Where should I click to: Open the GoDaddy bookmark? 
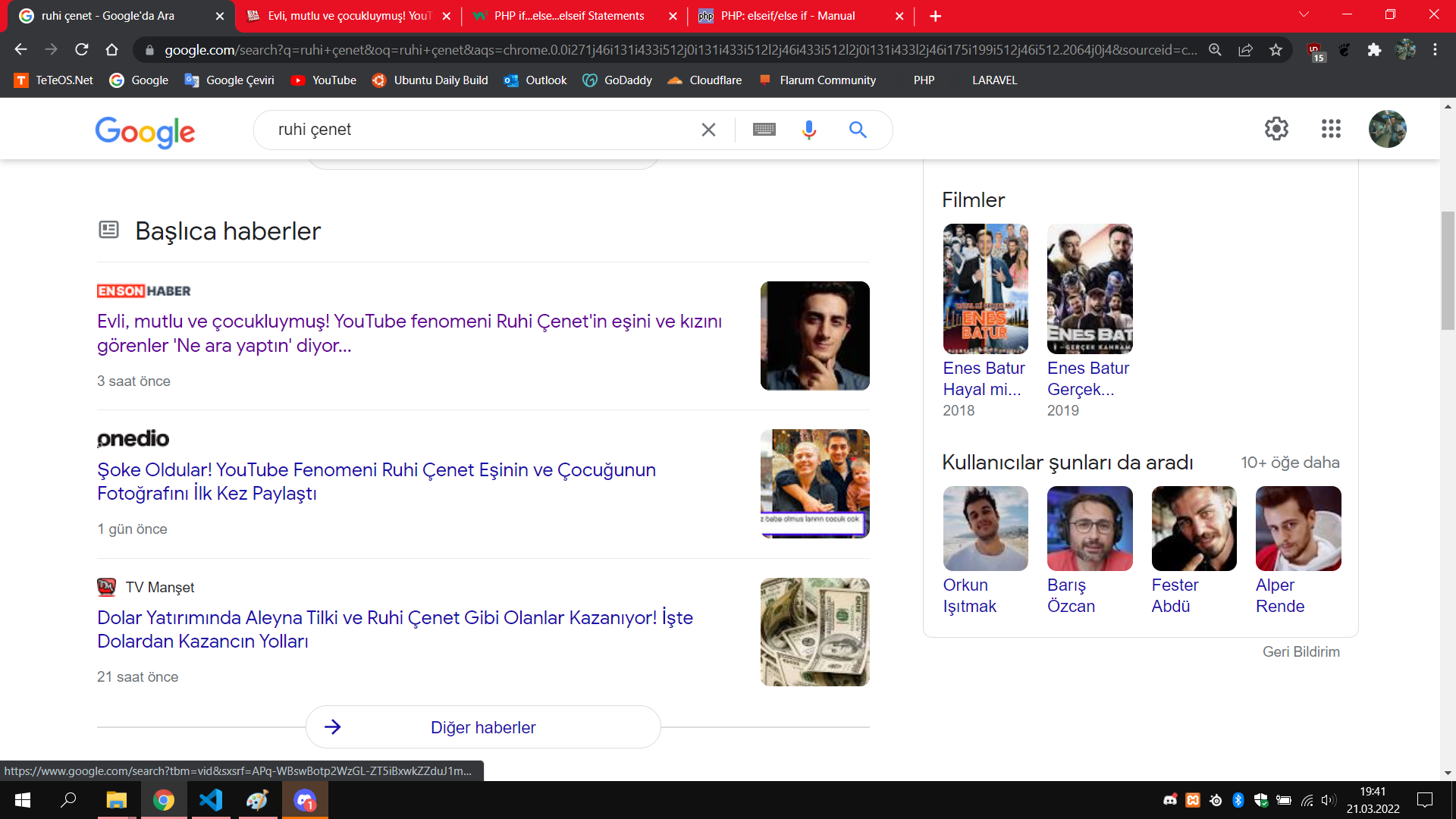617,80
